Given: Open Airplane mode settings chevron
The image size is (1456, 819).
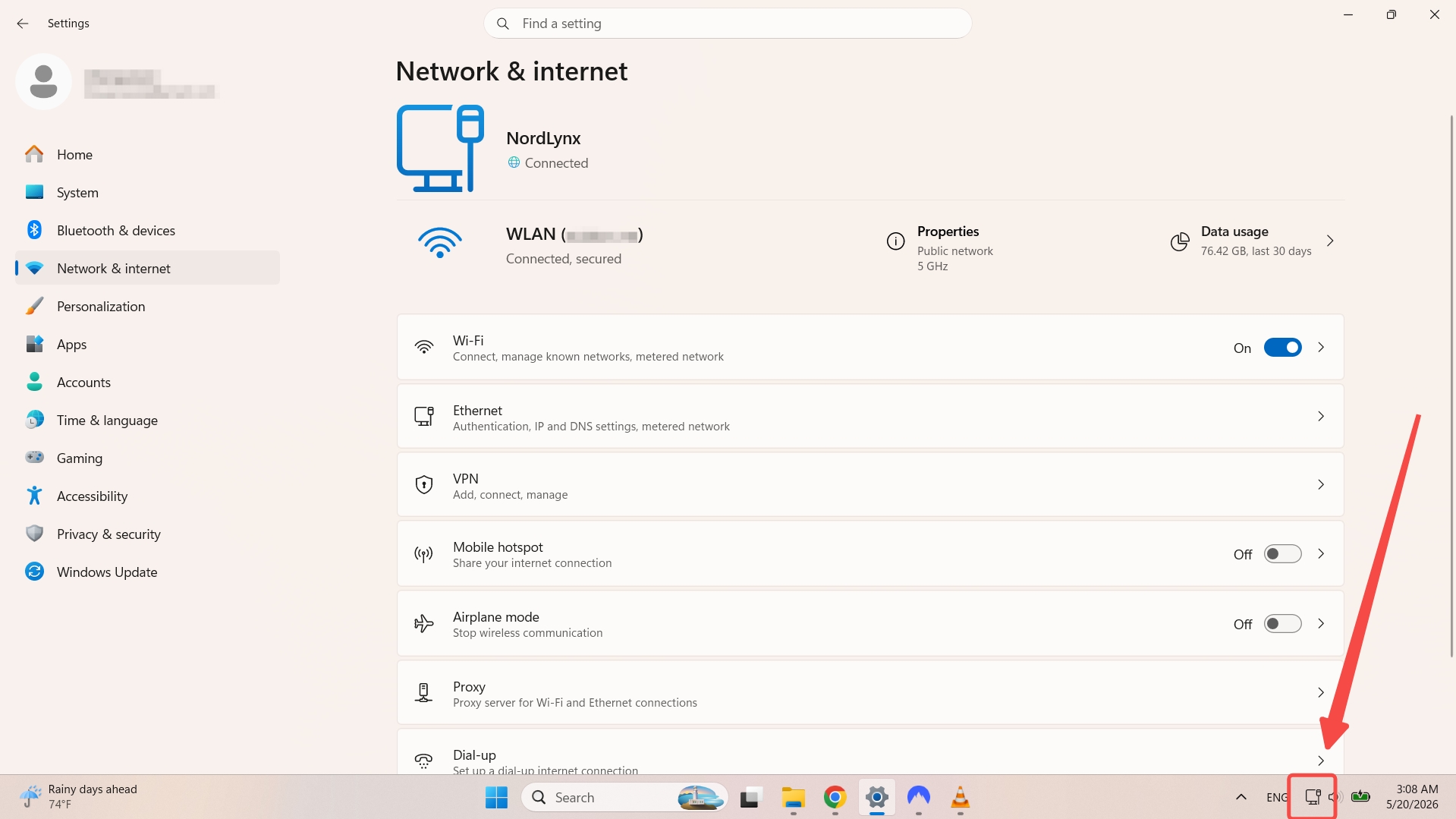Looking at the screenshot, I should tap(1321, 624).
